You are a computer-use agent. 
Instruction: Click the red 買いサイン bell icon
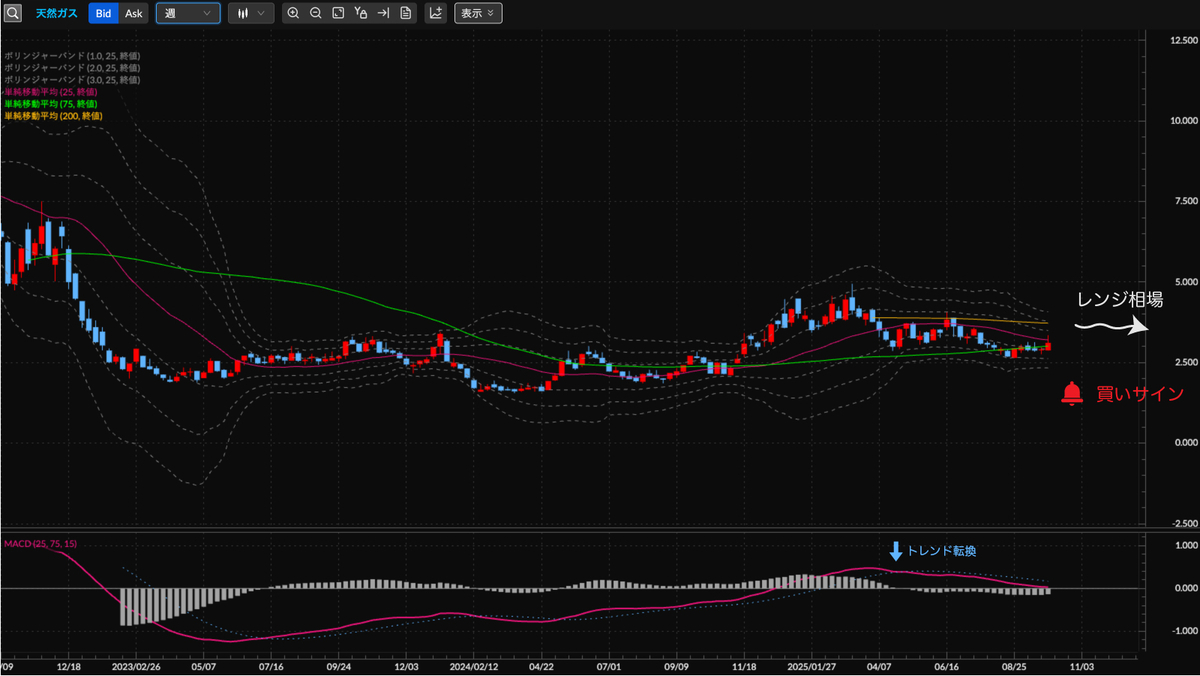point(1072,393)
